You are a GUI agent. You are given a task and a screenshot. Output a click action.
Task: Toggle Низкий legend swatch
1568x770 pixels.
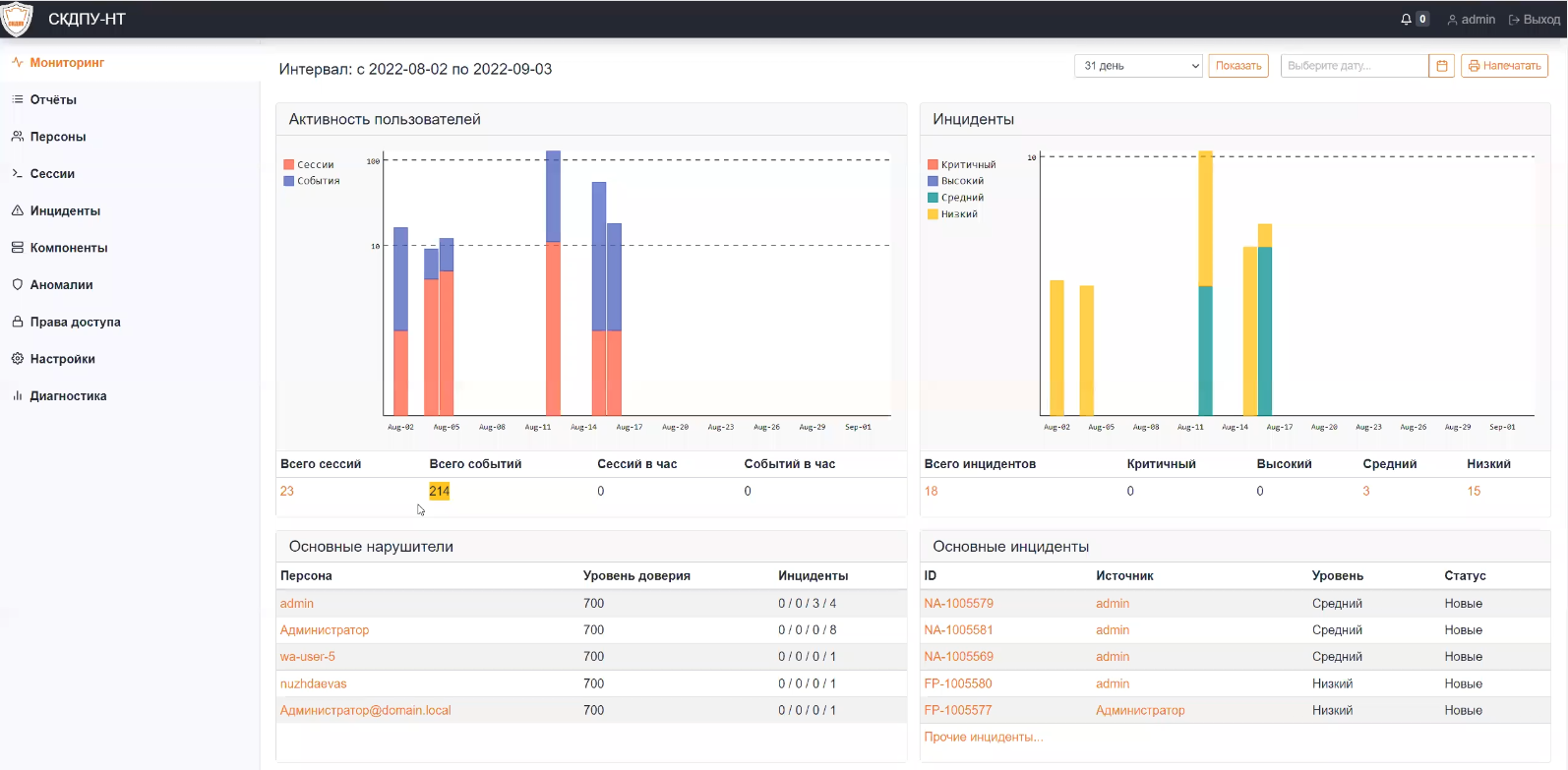[x=933, y=213]
